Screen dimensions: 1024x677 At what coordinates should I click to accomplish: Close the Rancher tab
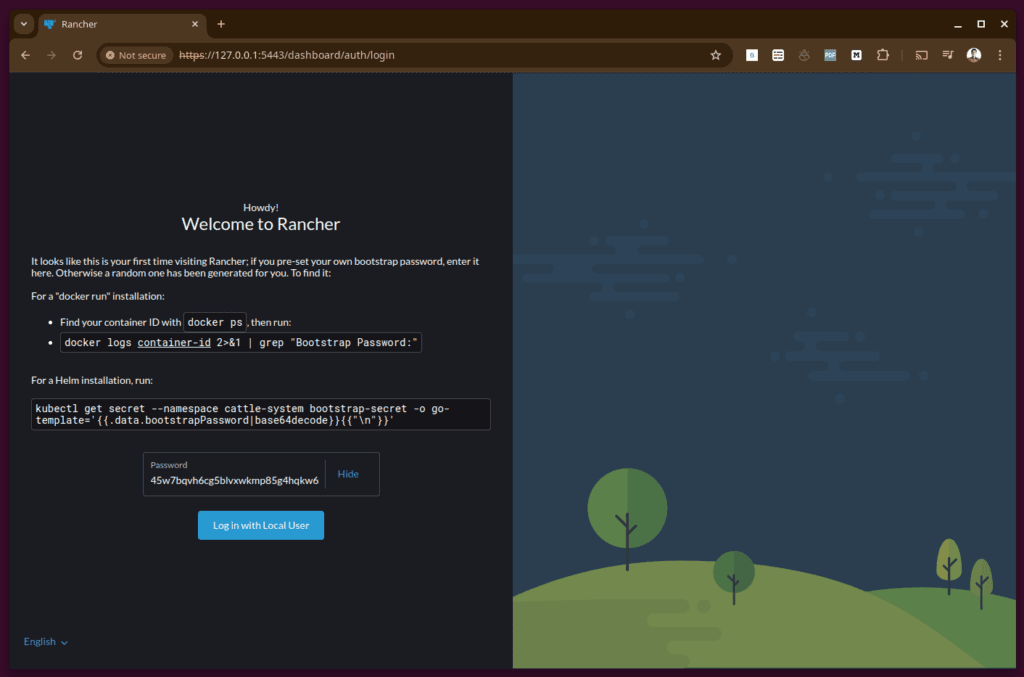195,24
